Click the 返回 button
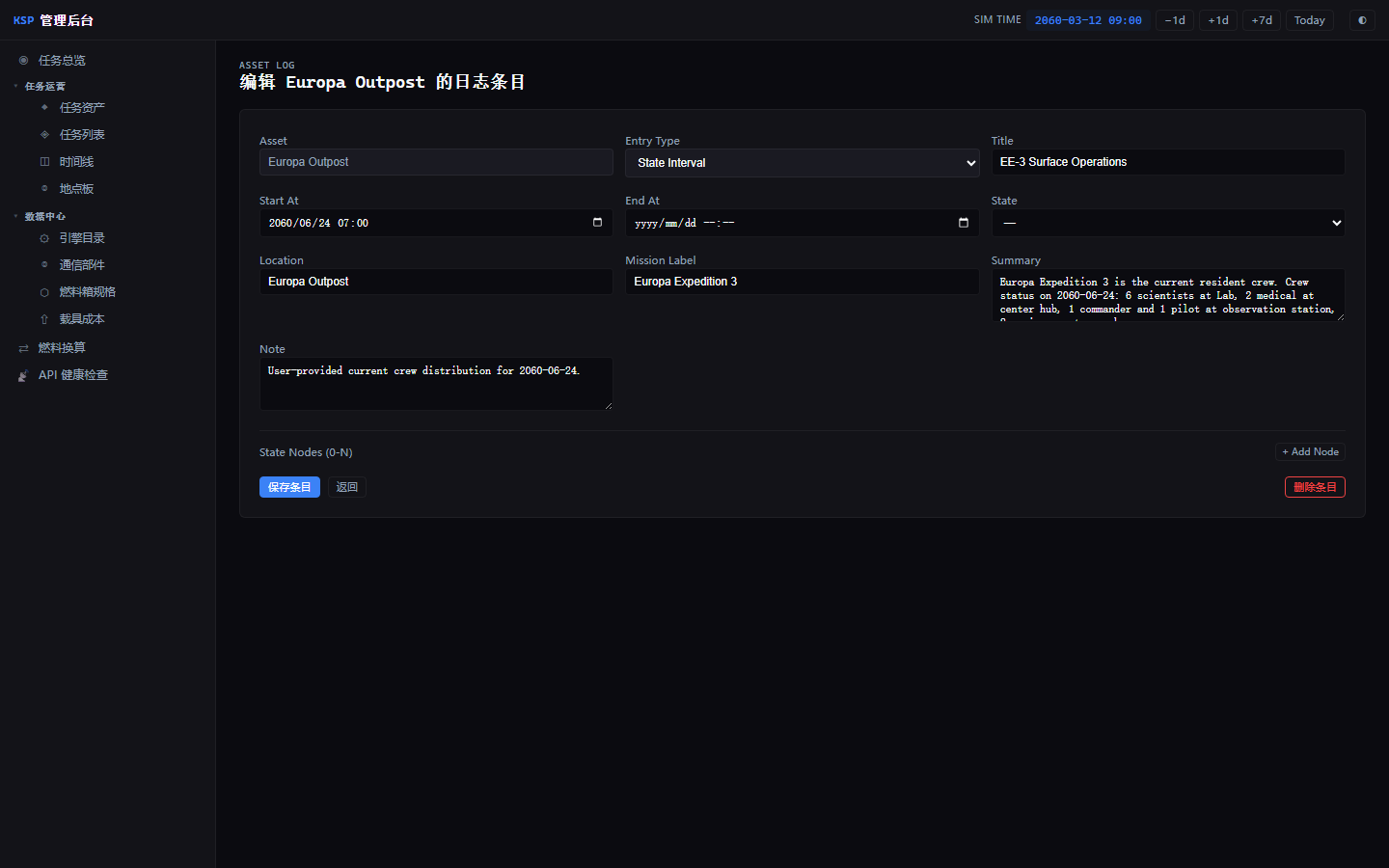Viewport: 1389px width, 868px height. click(x=347, y=487)
